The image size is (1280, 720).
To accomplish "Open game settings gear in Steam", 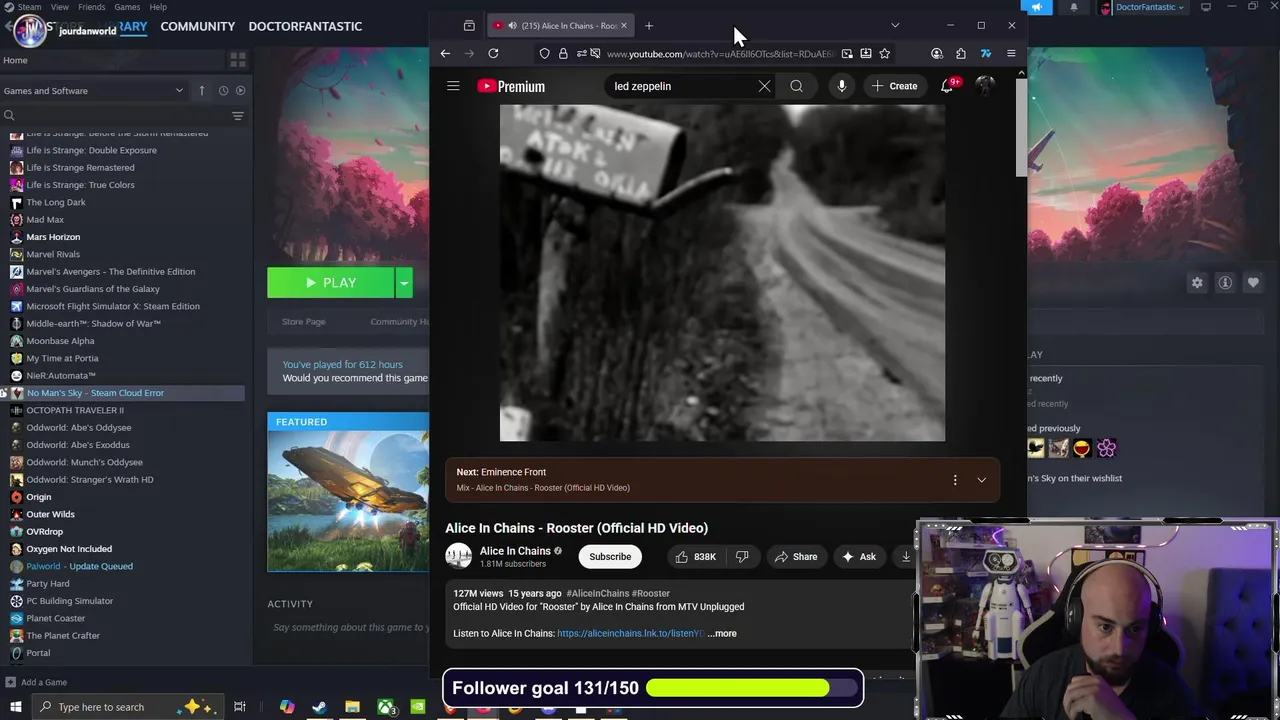I will coord(1197,283).
